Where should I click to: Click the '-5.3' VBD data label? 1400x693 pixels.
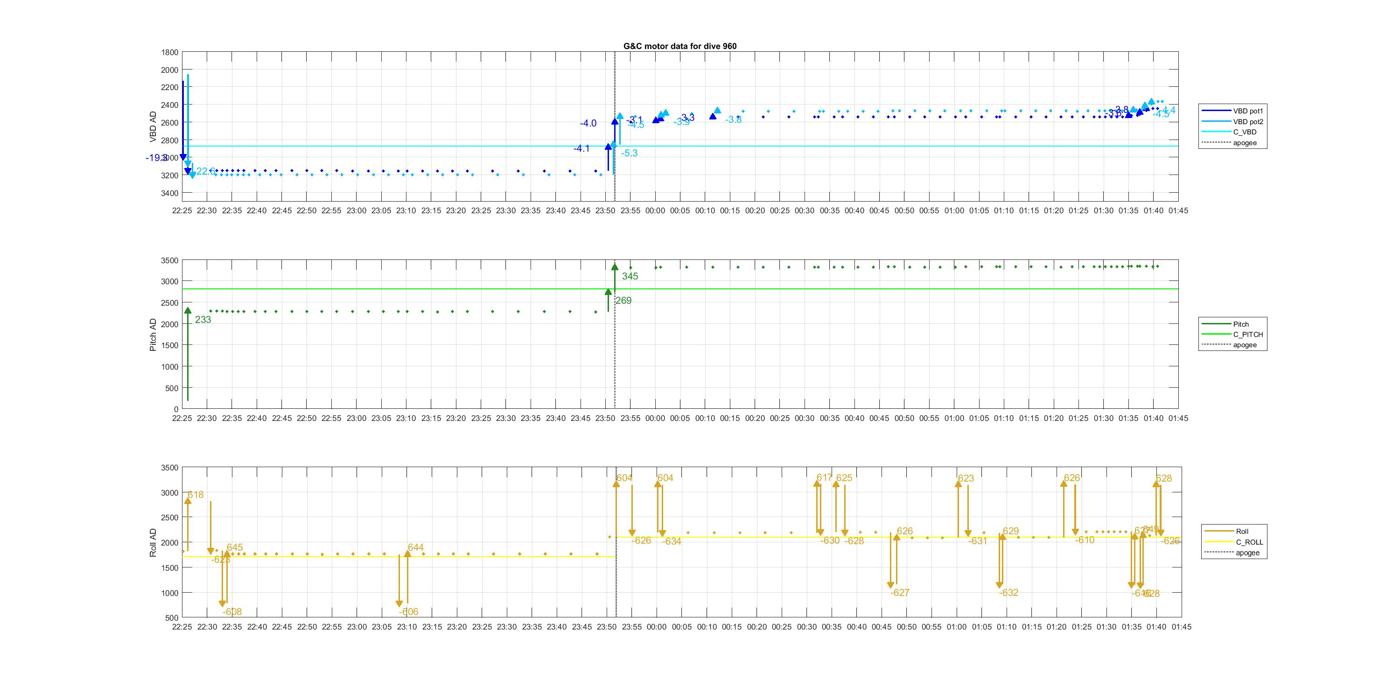click(629, 153)
